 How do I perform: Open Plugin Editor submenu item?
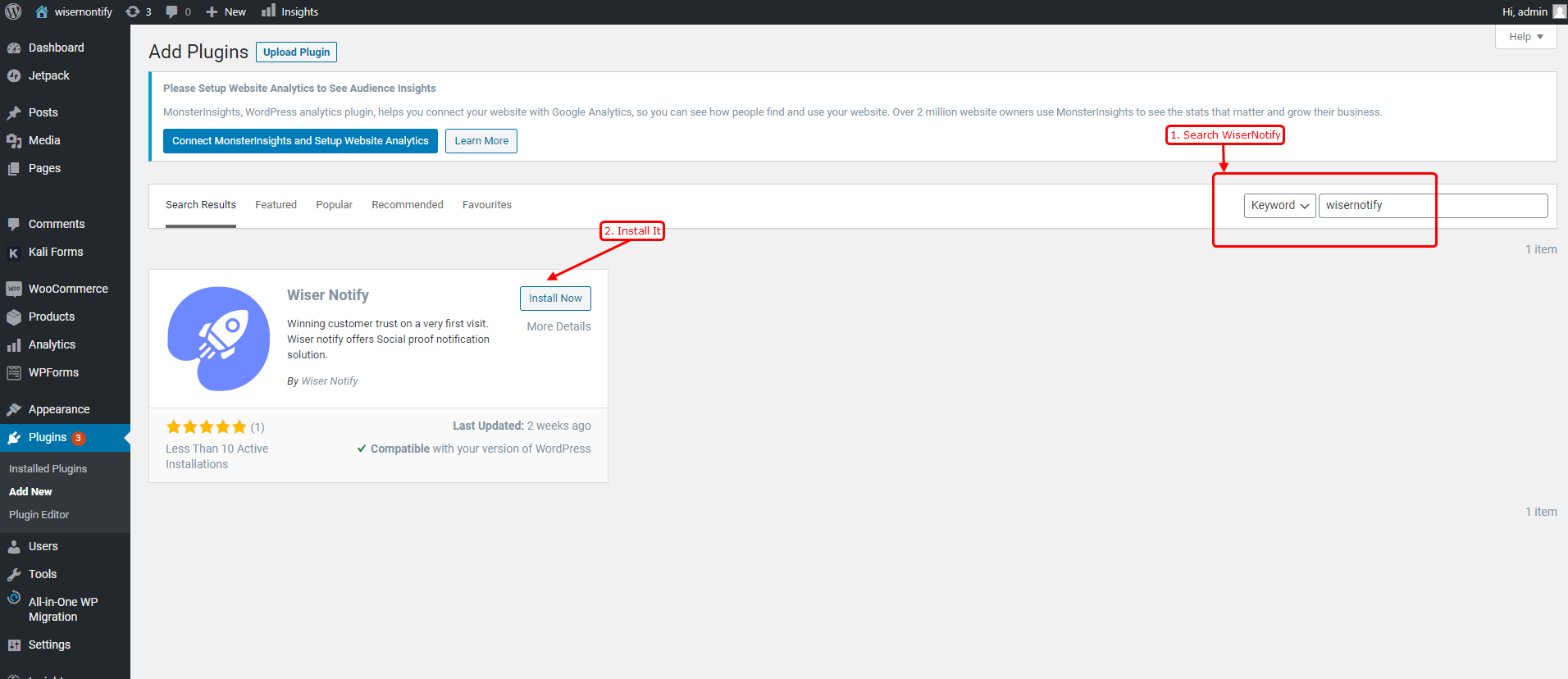[39, 515]
